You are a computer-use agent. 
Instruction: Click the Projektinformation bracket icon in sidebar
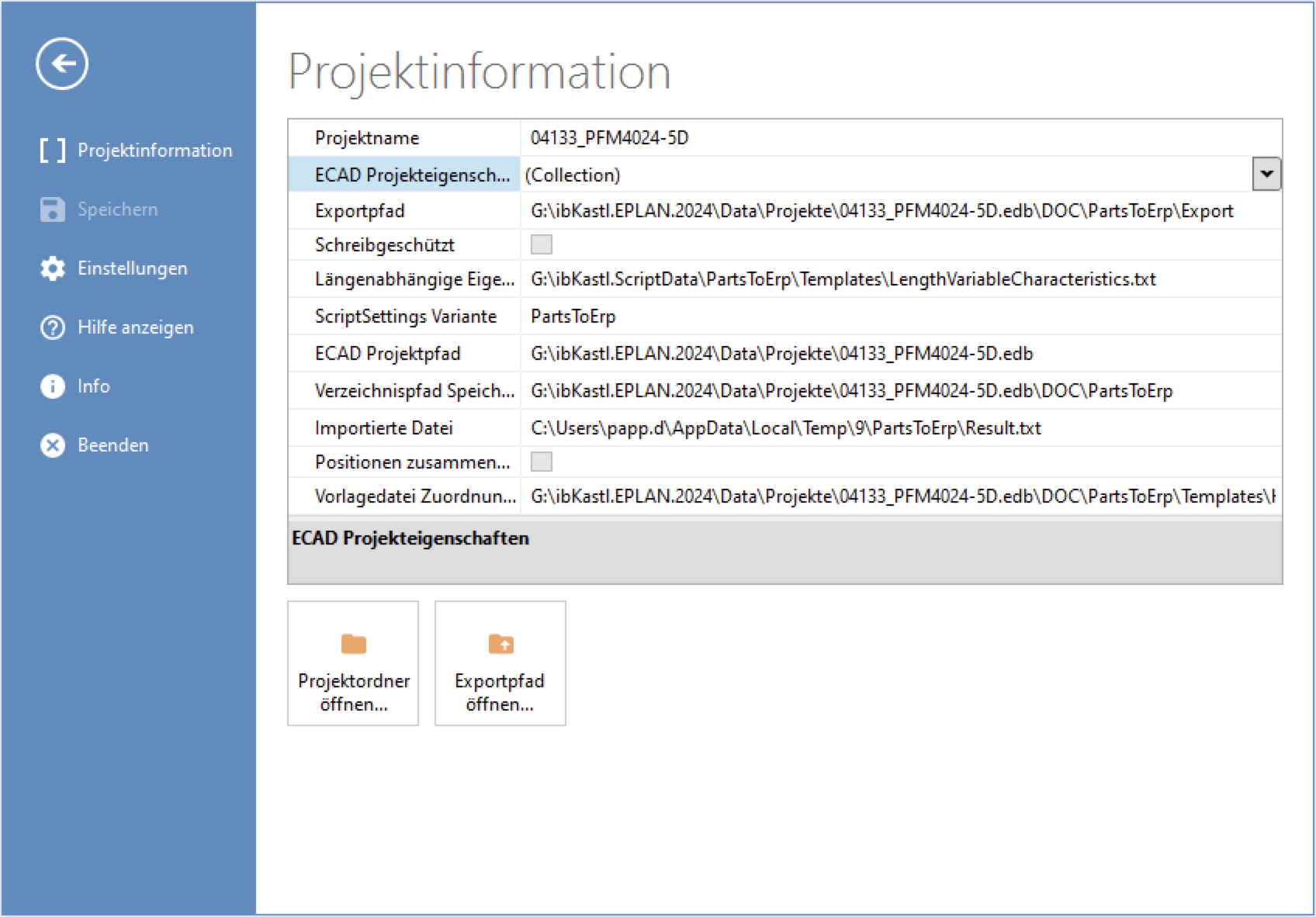coord(52,151)
